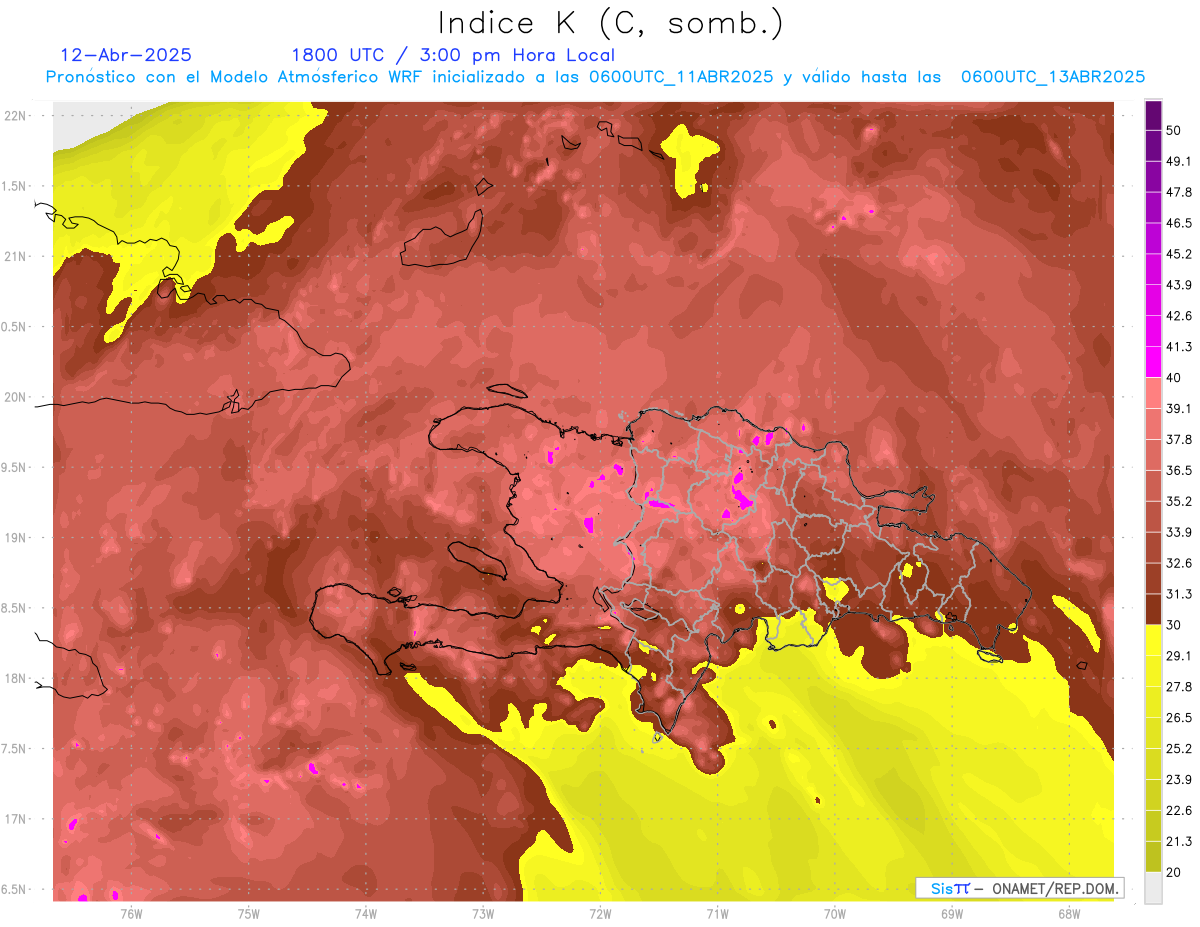Click legend value '40'

coord(1175,378)
